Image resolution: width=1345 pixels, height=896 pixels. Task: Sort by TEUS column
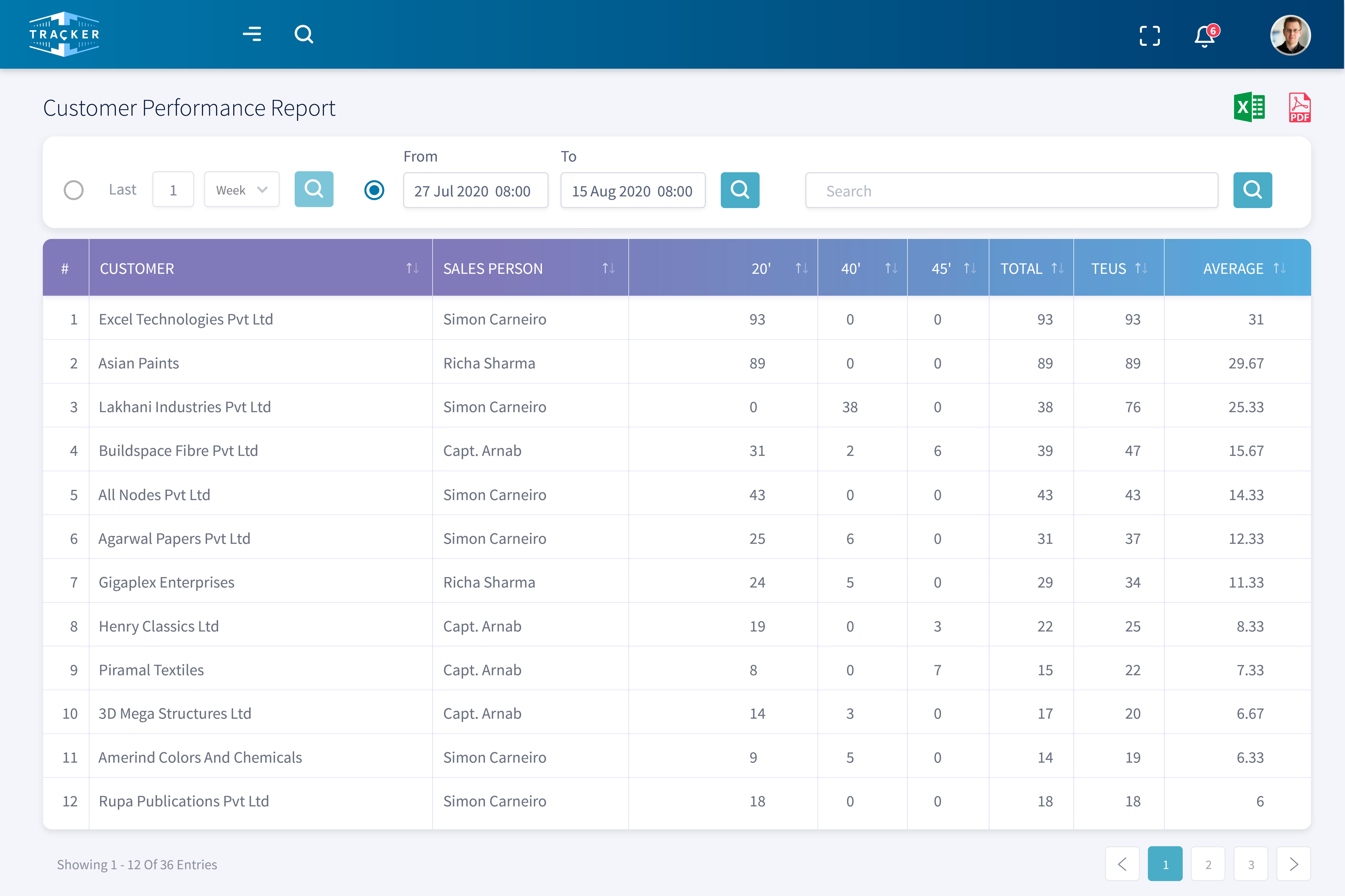[x=1141, y=269]
